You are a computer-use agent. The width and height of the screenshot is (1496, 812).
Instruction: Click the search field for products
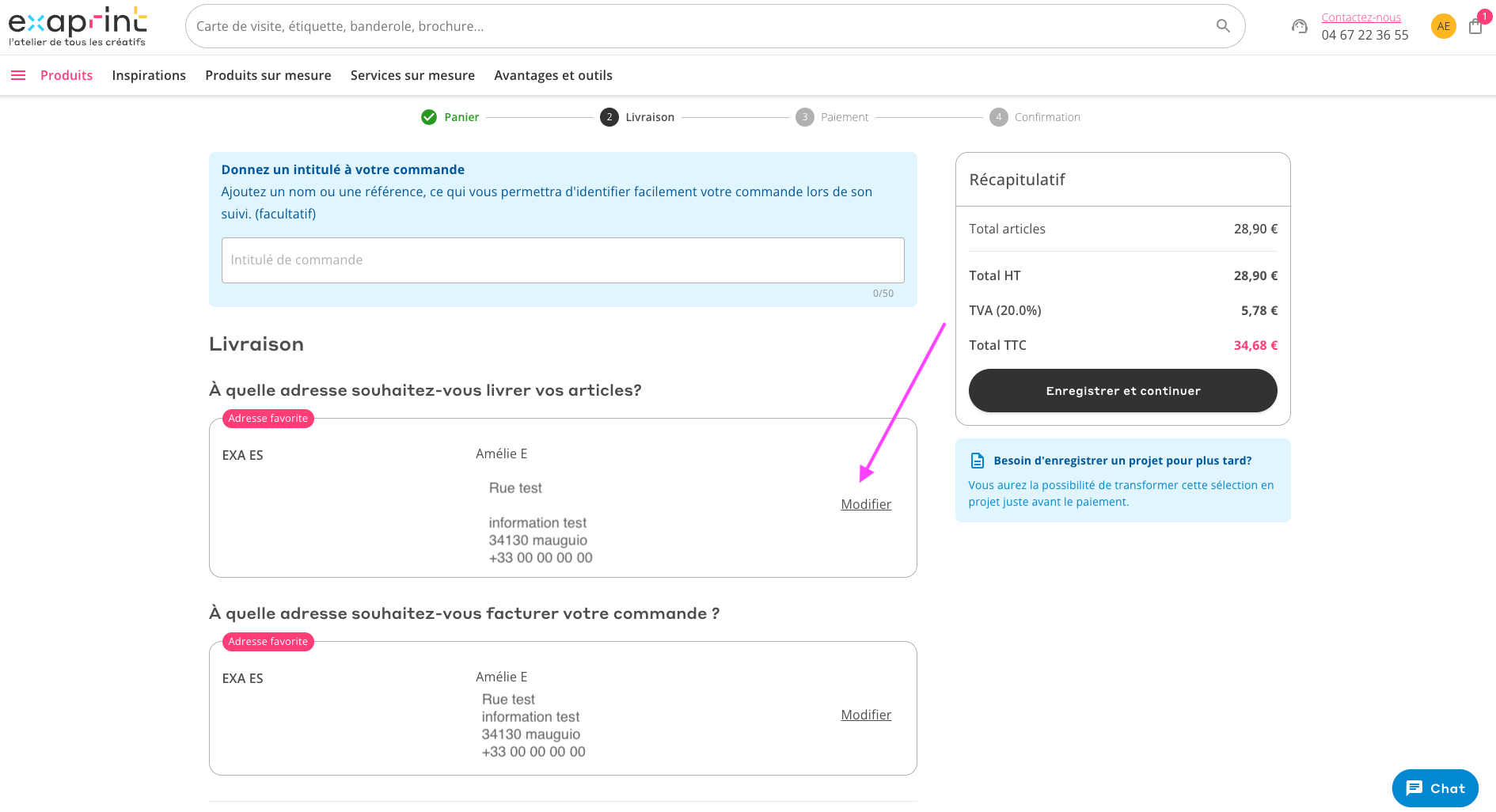[715, 26]
